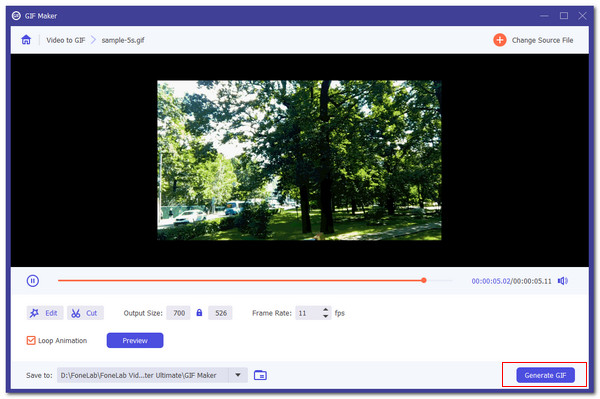Click the output height field 526

pos(220,313)
